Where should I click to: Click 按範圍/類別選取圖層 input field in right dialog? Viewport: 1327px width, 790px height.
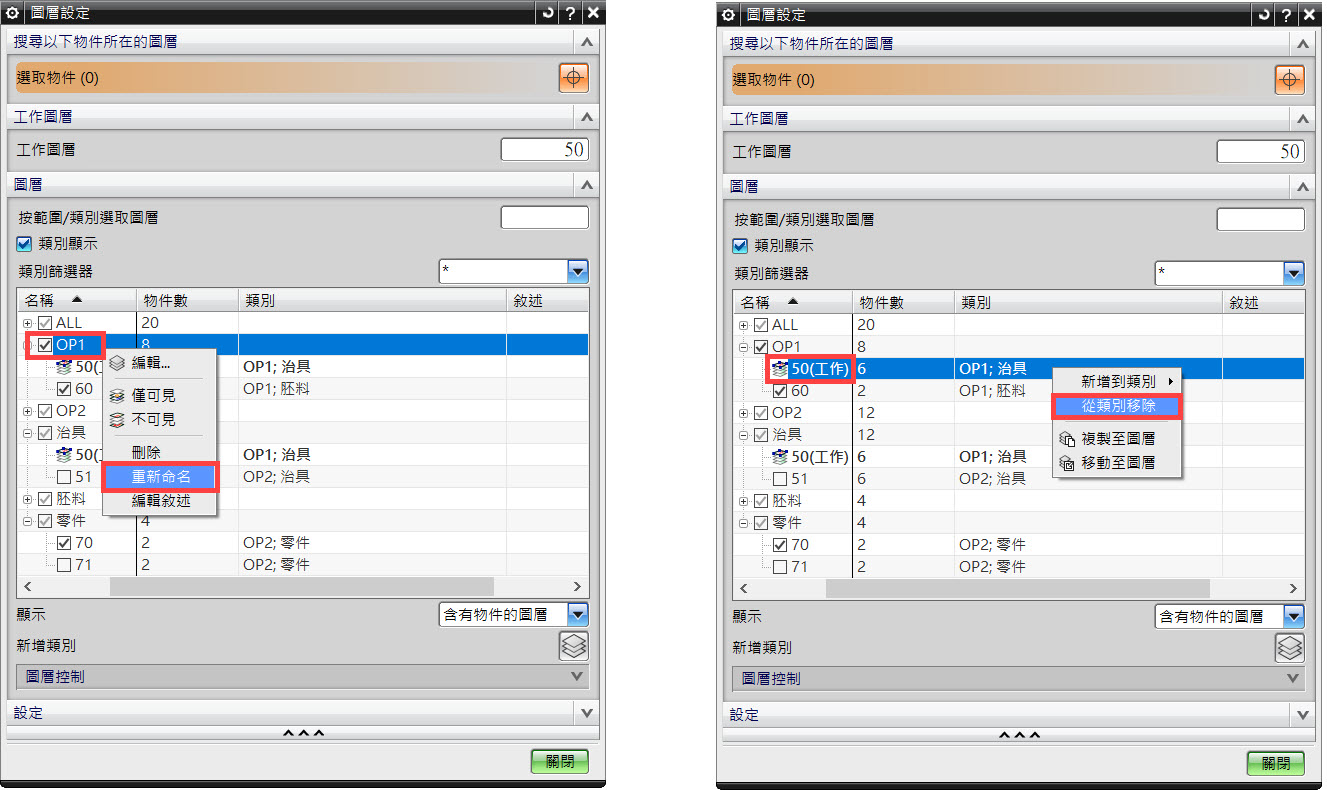1261,219
